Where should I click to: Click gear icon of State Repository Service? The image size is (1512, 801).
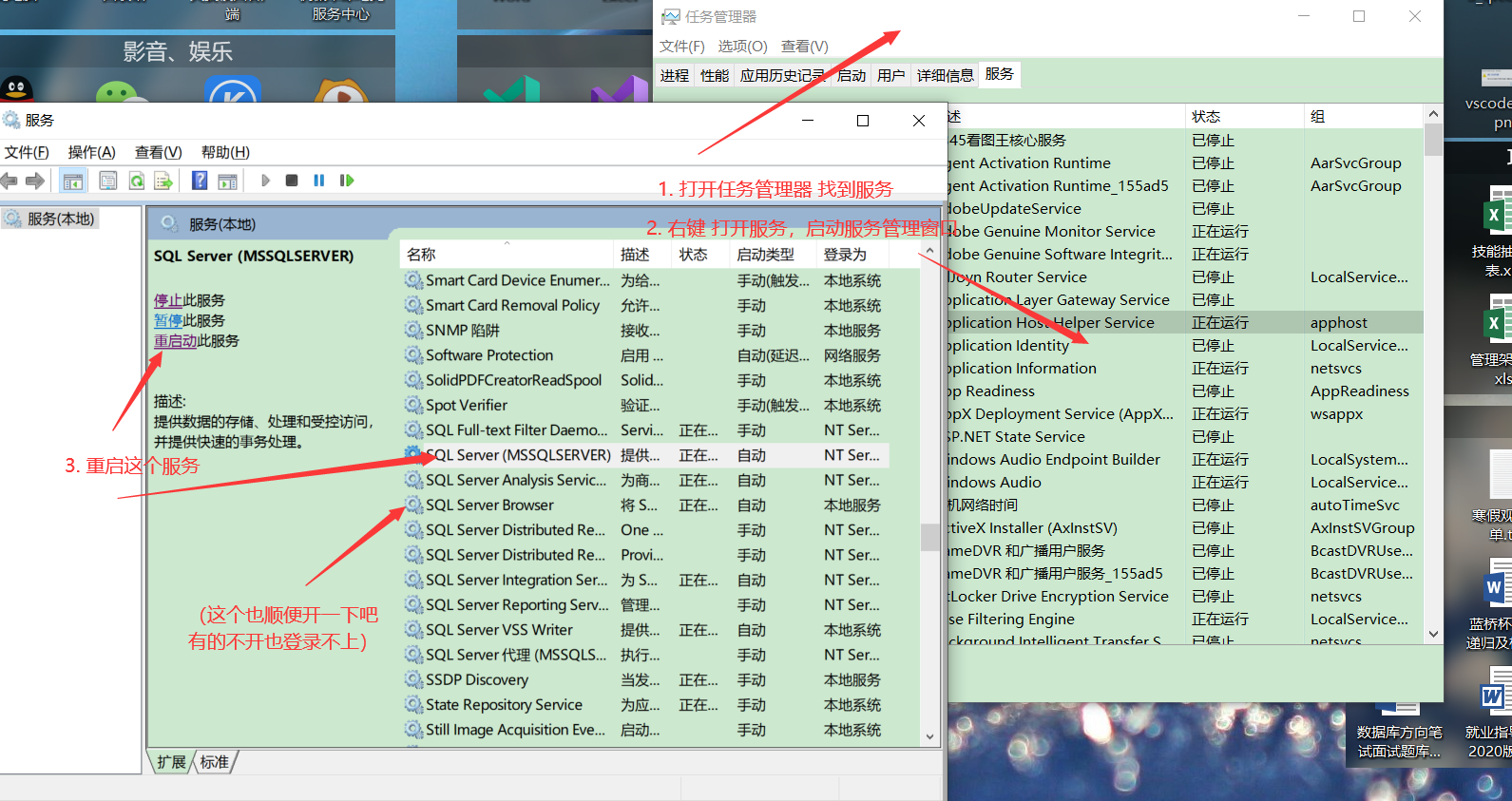(413, 704)
